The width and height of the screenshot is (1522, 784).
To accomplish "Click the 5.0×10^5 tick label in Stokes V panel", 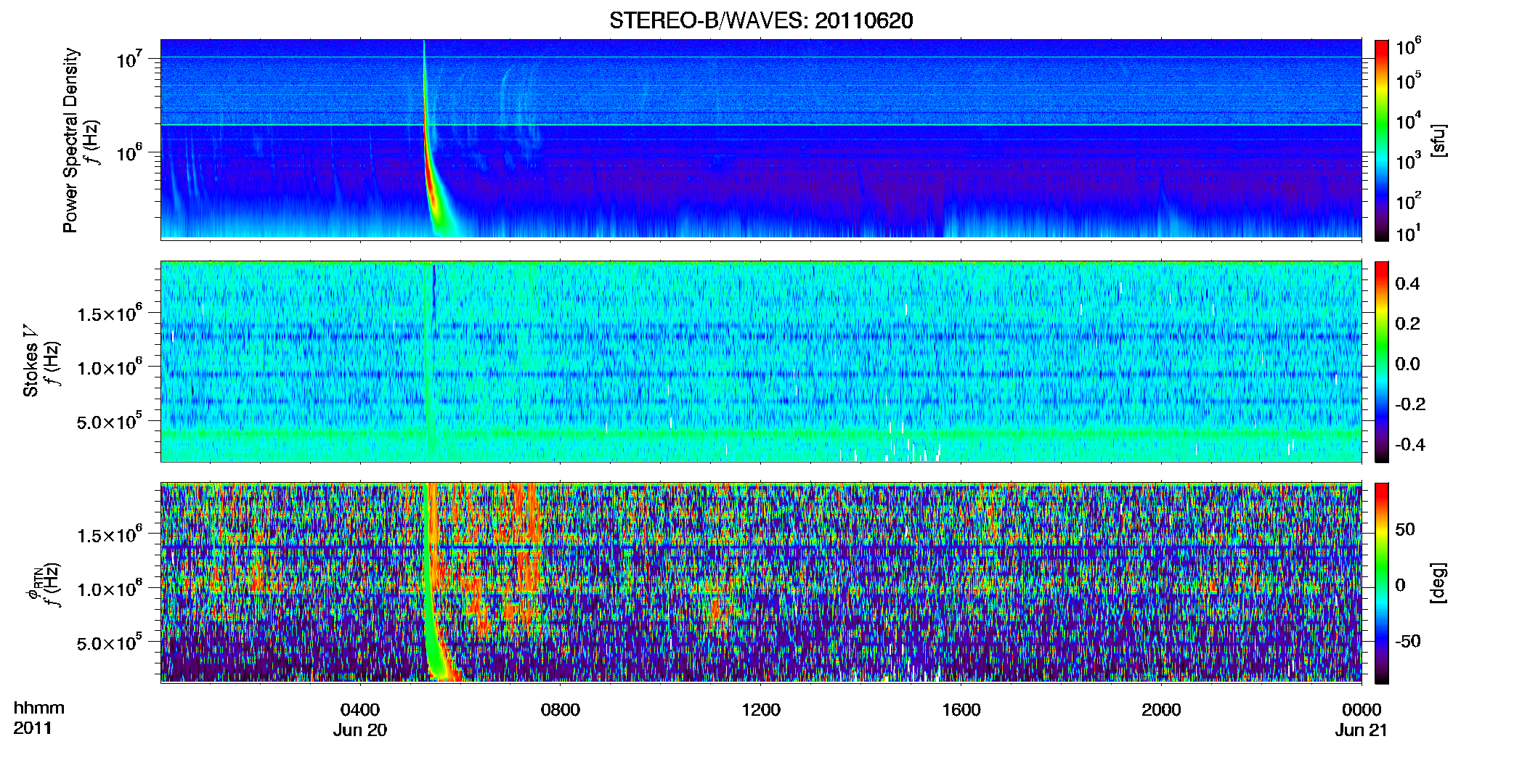I will [x=110, y=421].
